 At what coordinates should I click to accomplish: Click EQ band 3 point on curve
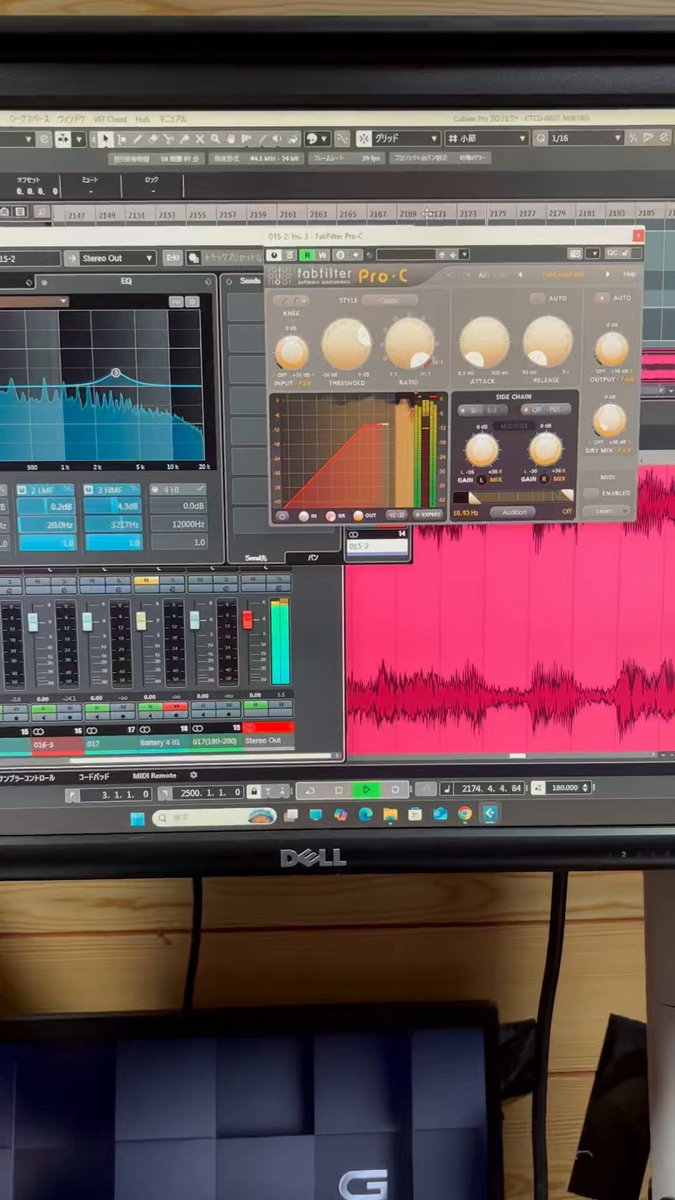tap(115, 373)
